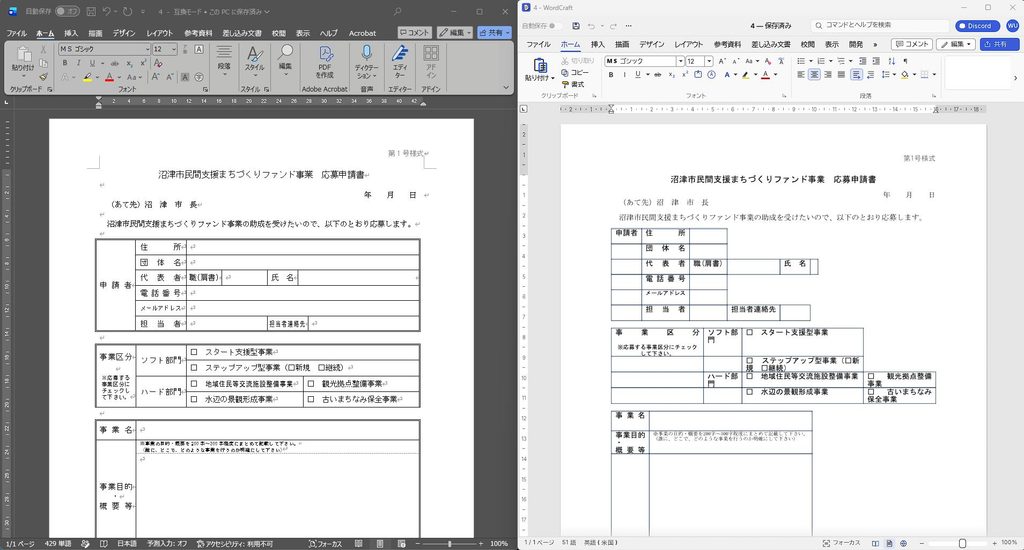Screen dimensions: 1024x550
Task: Click Justify alignment in WordCraft
Action: [x=841, y=74]
